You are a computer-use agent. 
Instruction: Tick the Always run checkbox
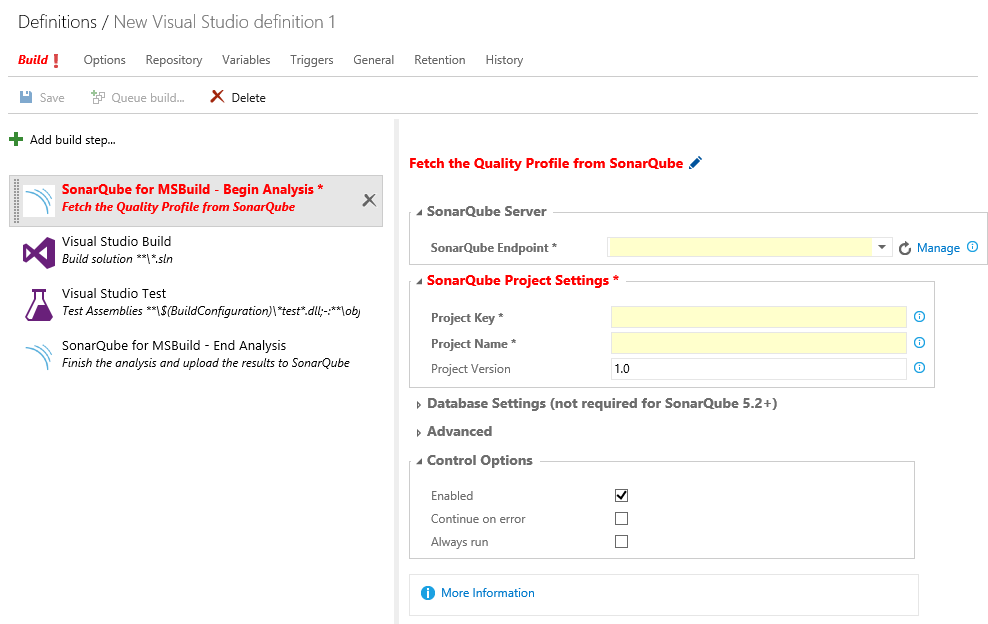point(621,542)
